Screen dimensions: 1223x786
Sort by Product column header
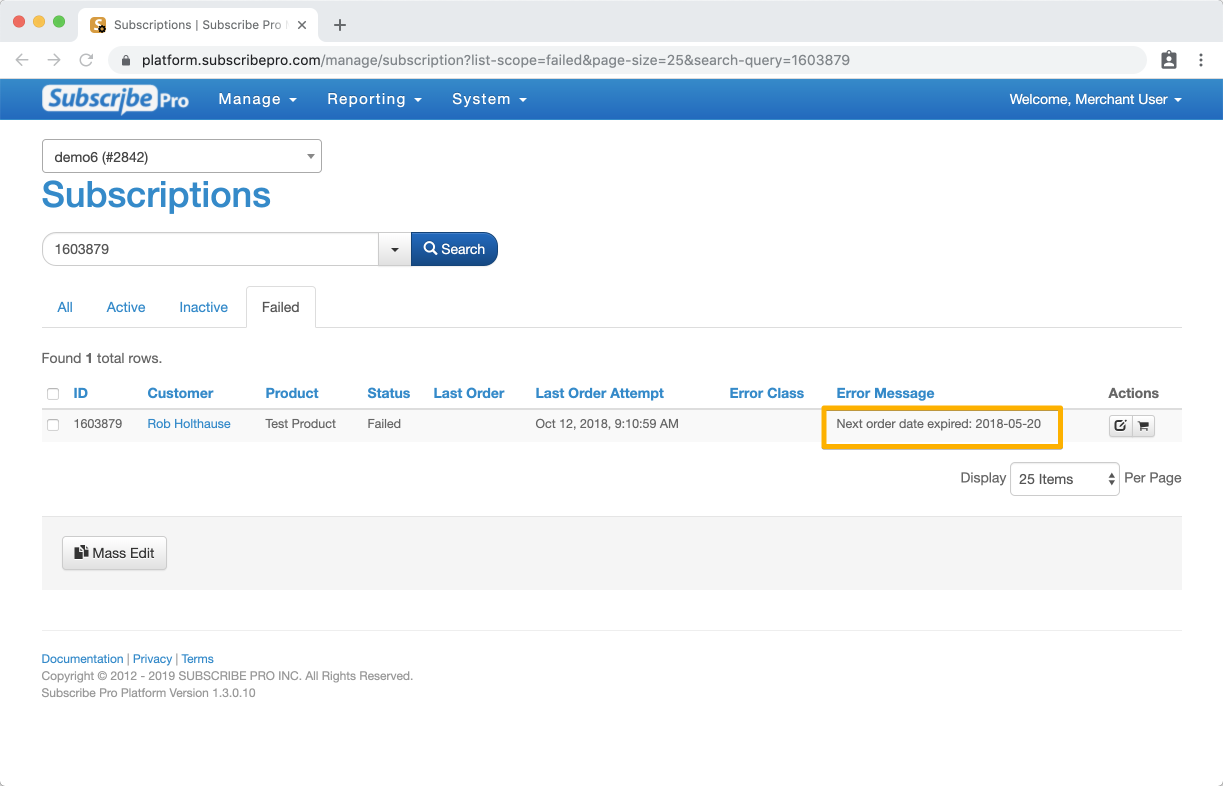click(292, 393)
